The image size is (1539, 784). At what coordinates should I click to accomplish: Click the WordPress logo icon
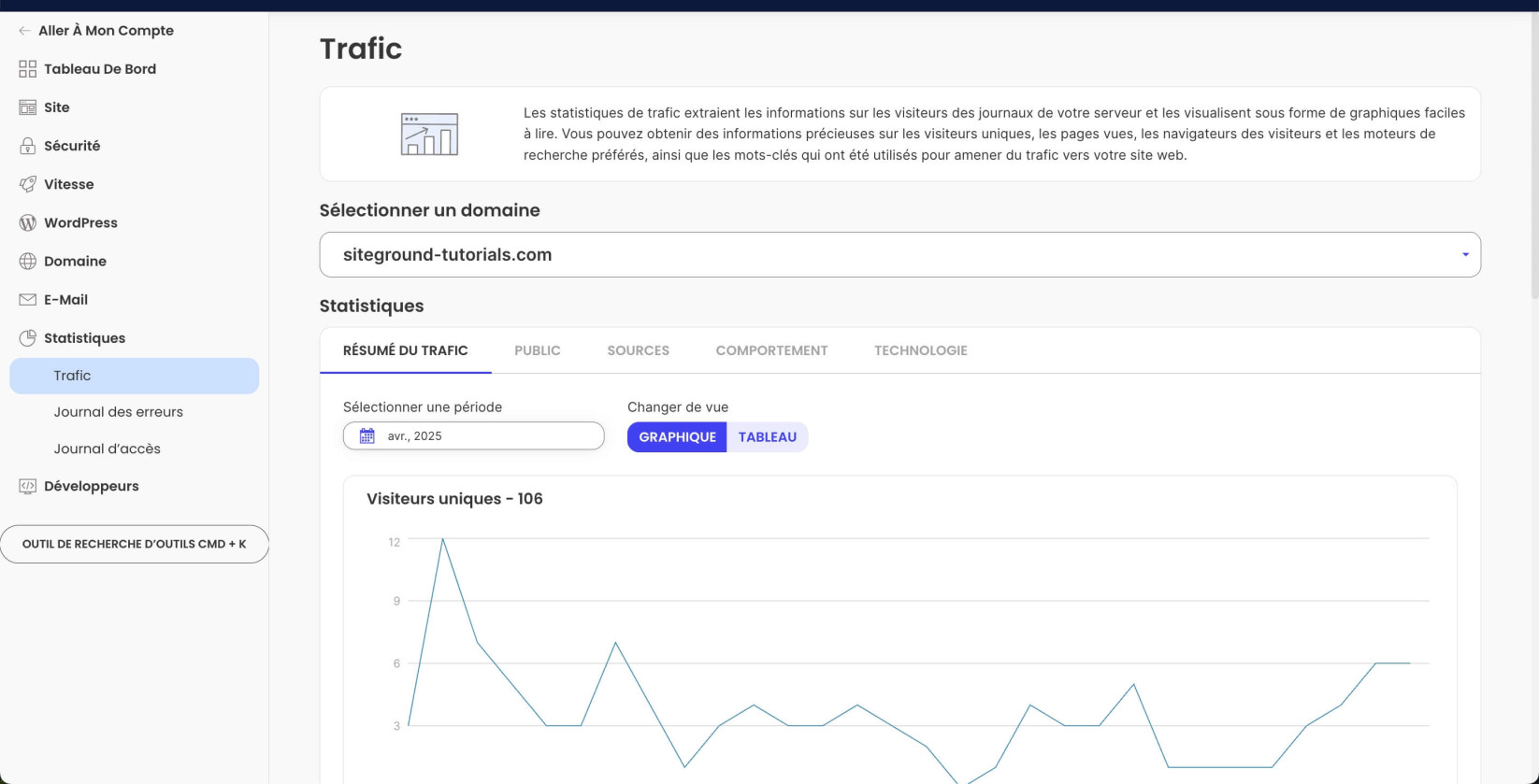27,222
